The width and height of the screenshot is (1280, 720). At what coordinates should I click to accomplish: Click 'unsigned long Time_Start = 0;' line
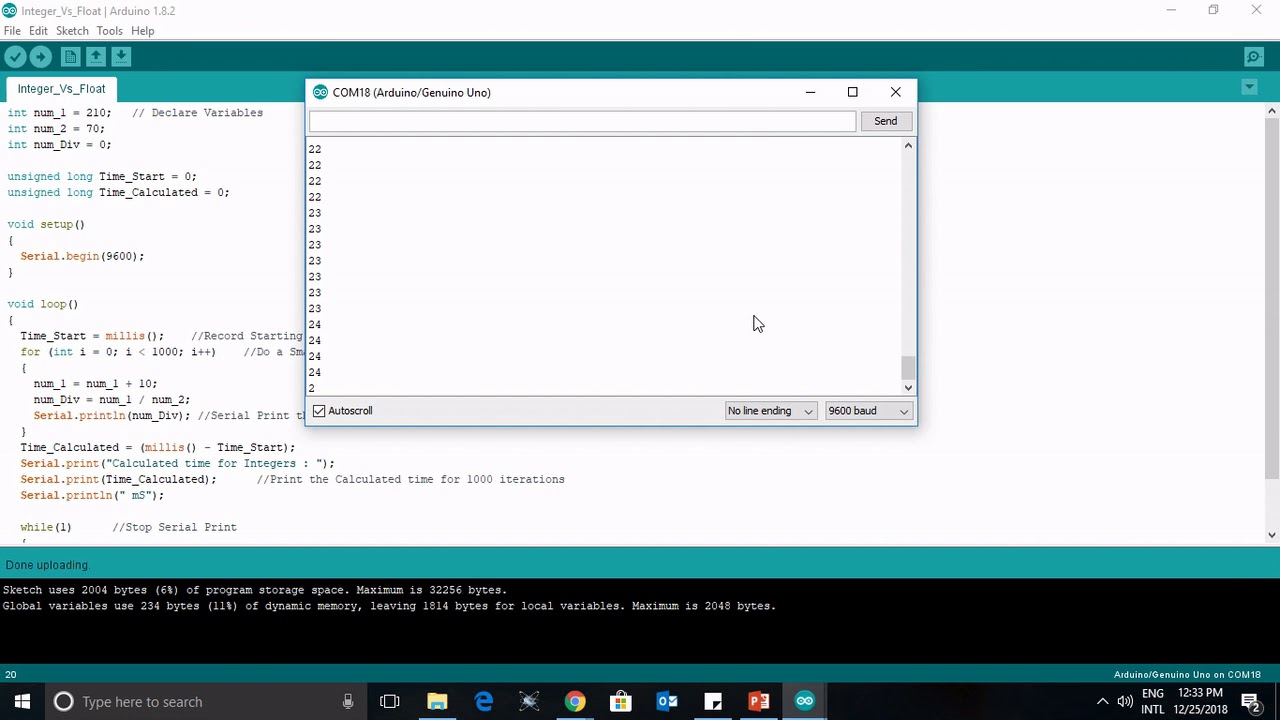click(102, 177)
